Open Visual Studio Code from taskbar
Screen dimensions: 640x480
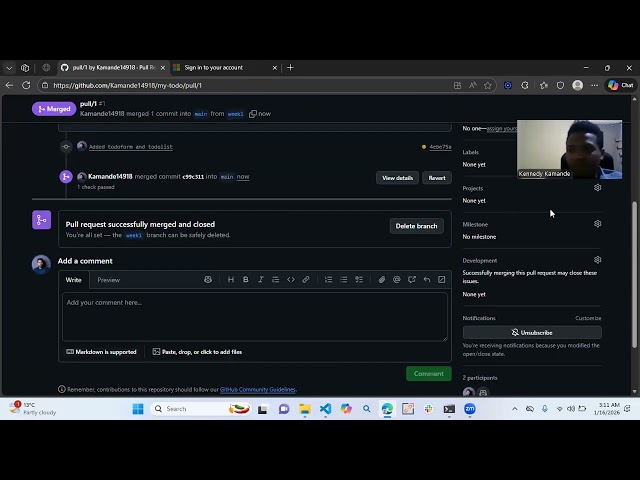[x=325, y=409]
